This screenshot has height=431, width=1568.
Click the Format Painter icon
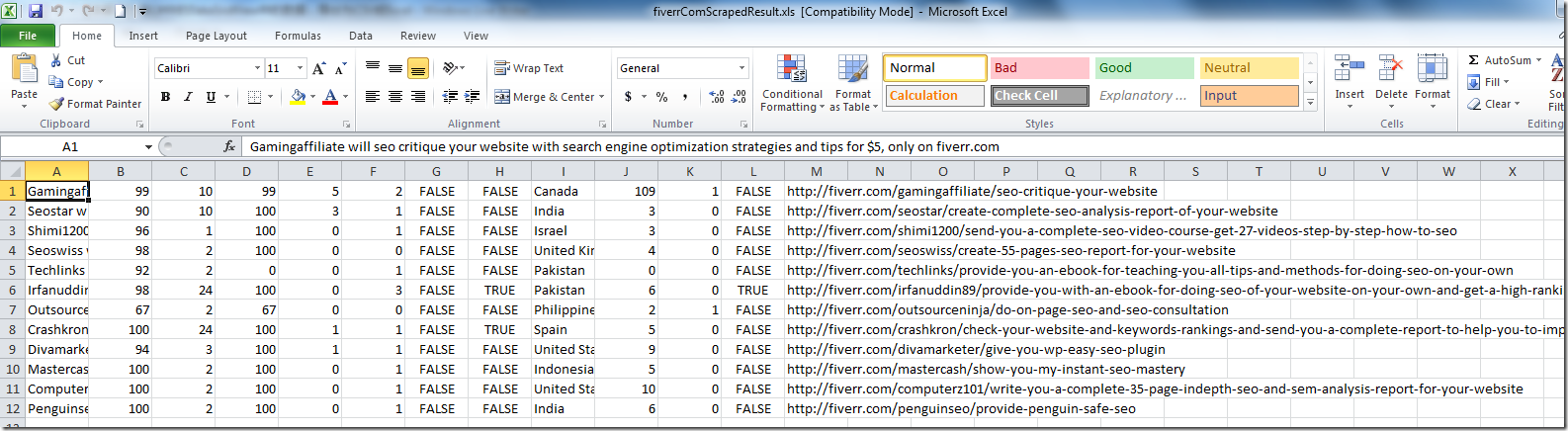[x=57, y=104]
